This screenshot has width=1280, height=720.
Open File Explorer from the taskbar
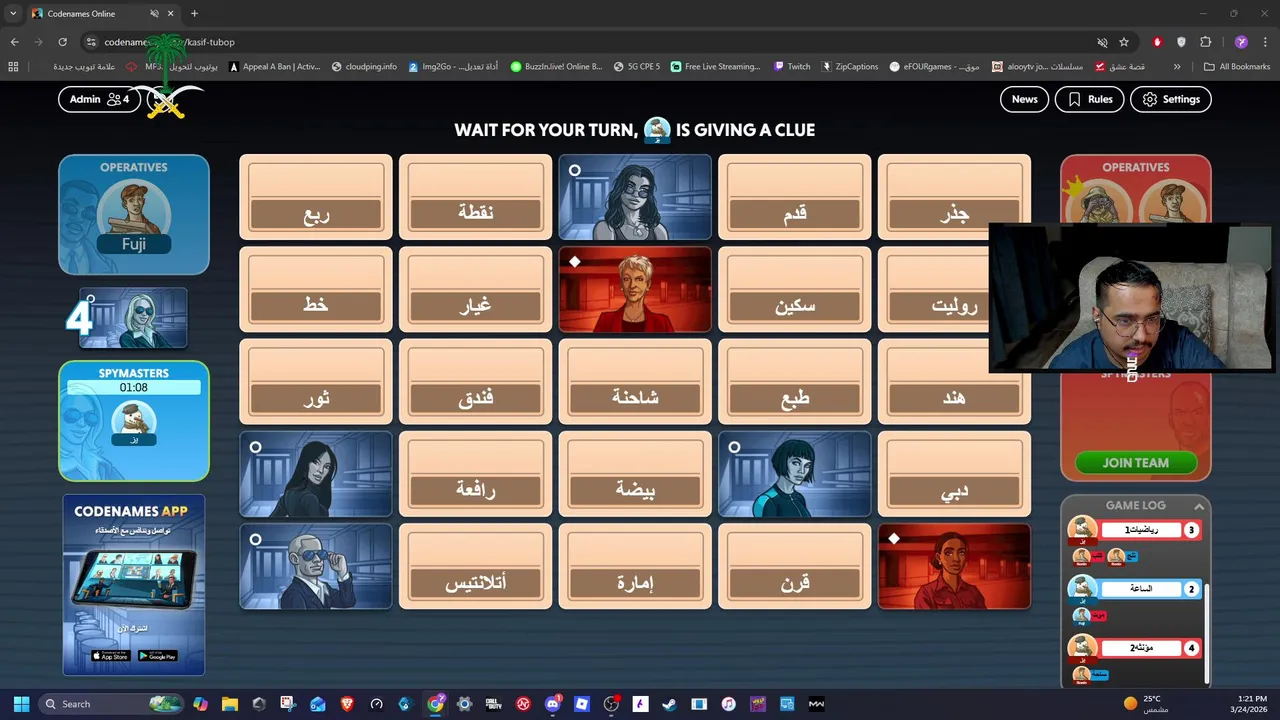click(229, 704)
